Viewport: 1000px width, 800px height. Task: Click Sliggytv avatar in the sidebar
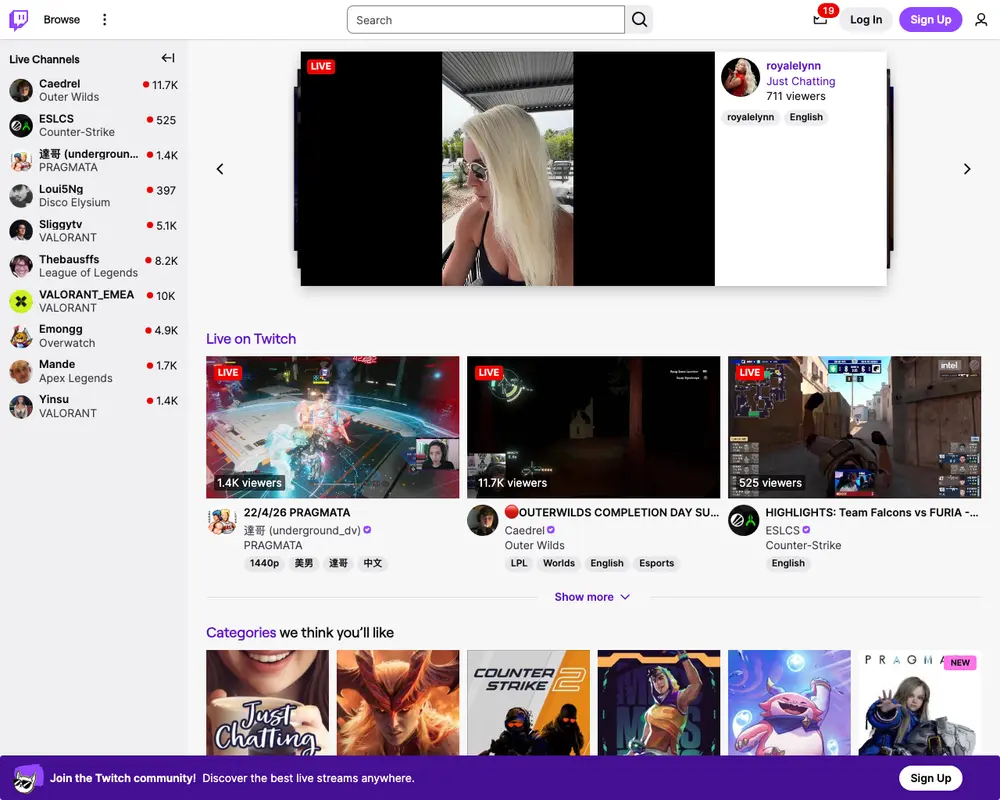(x=21, y=231)
